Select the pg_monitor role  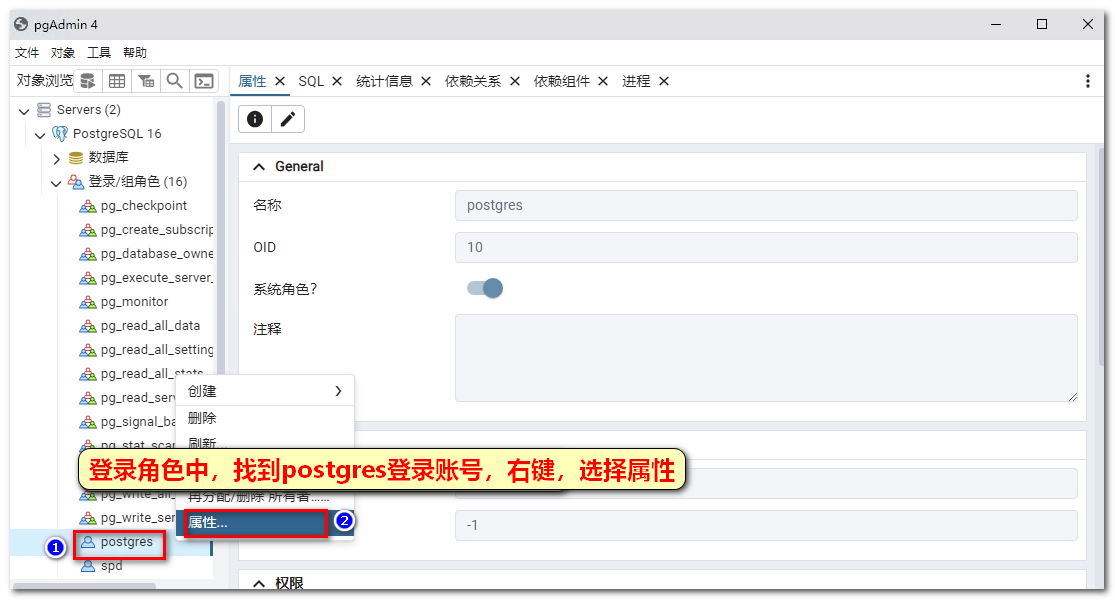click(134, 302)
